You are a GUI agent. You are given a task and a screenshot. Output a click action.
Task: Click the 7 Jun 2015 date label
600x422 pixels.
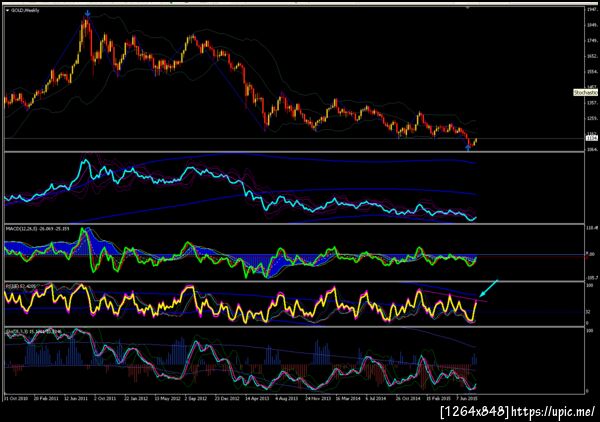click(467, 398)
